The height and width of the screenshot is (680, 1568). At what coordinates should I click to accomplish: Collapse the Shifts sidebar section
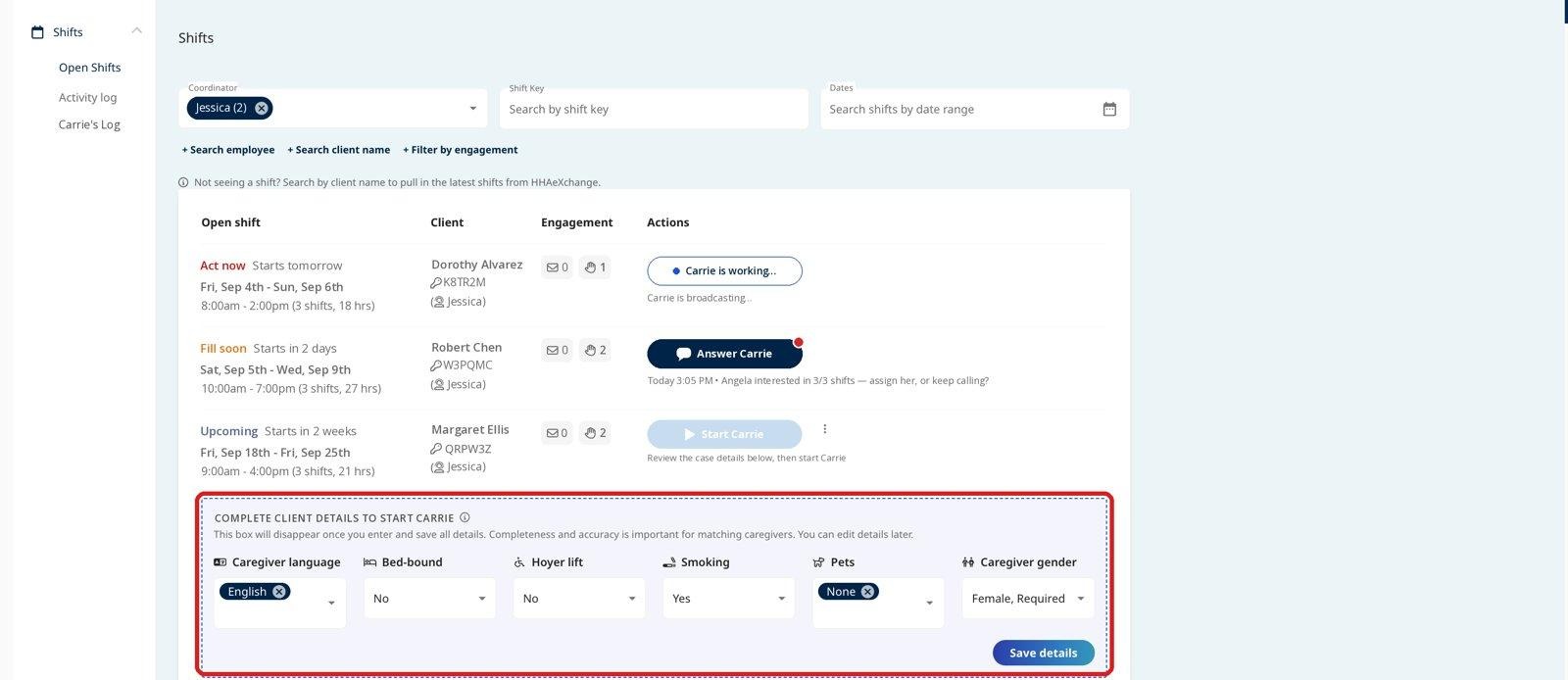(137, 31)
